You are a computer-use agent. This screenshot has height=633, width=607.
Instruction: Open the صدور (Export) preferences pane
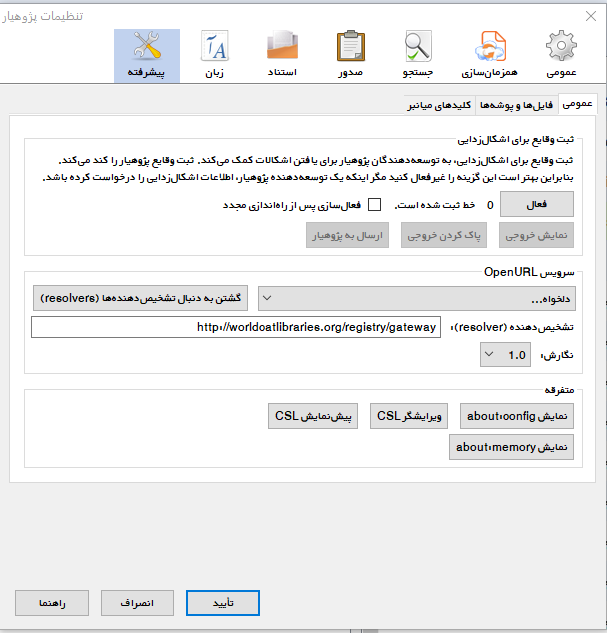point(350,55)
